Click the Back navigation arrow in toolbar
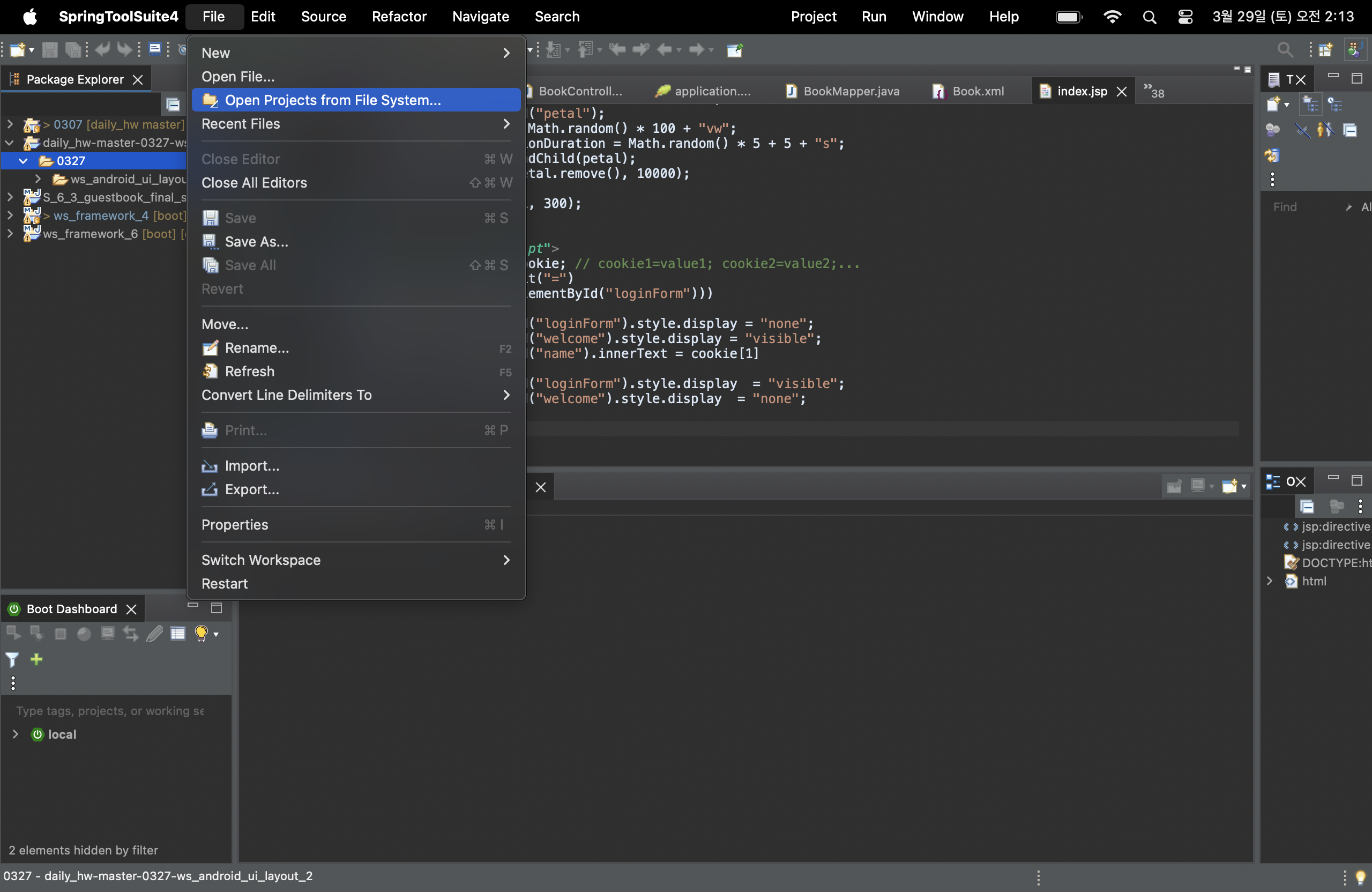Viewport: 1372px width, 892px height. pos(665,50)
